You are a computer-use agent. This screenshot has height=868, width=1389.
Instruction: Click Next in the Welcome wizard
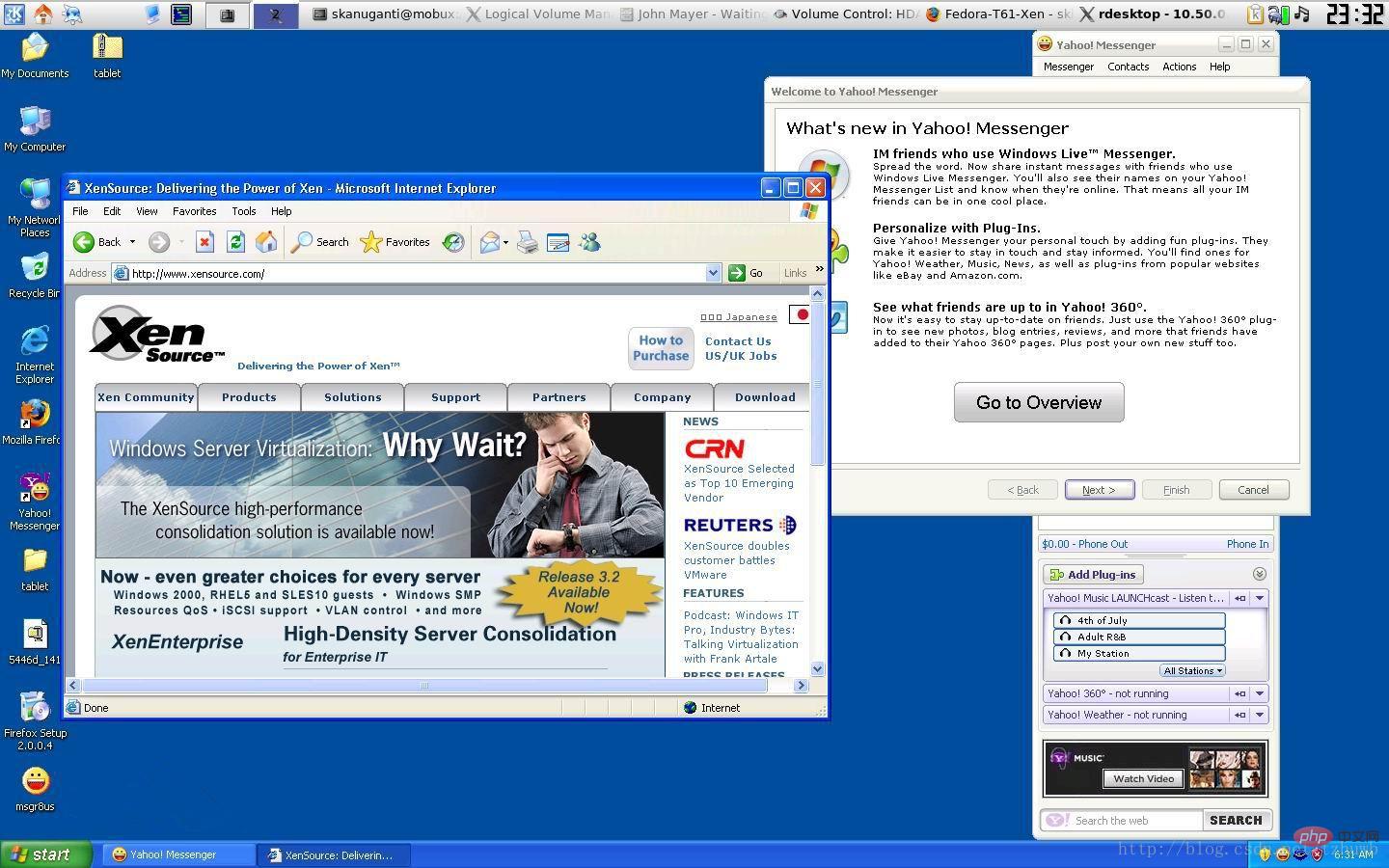pyautogui.click(x=1099, y=490)
